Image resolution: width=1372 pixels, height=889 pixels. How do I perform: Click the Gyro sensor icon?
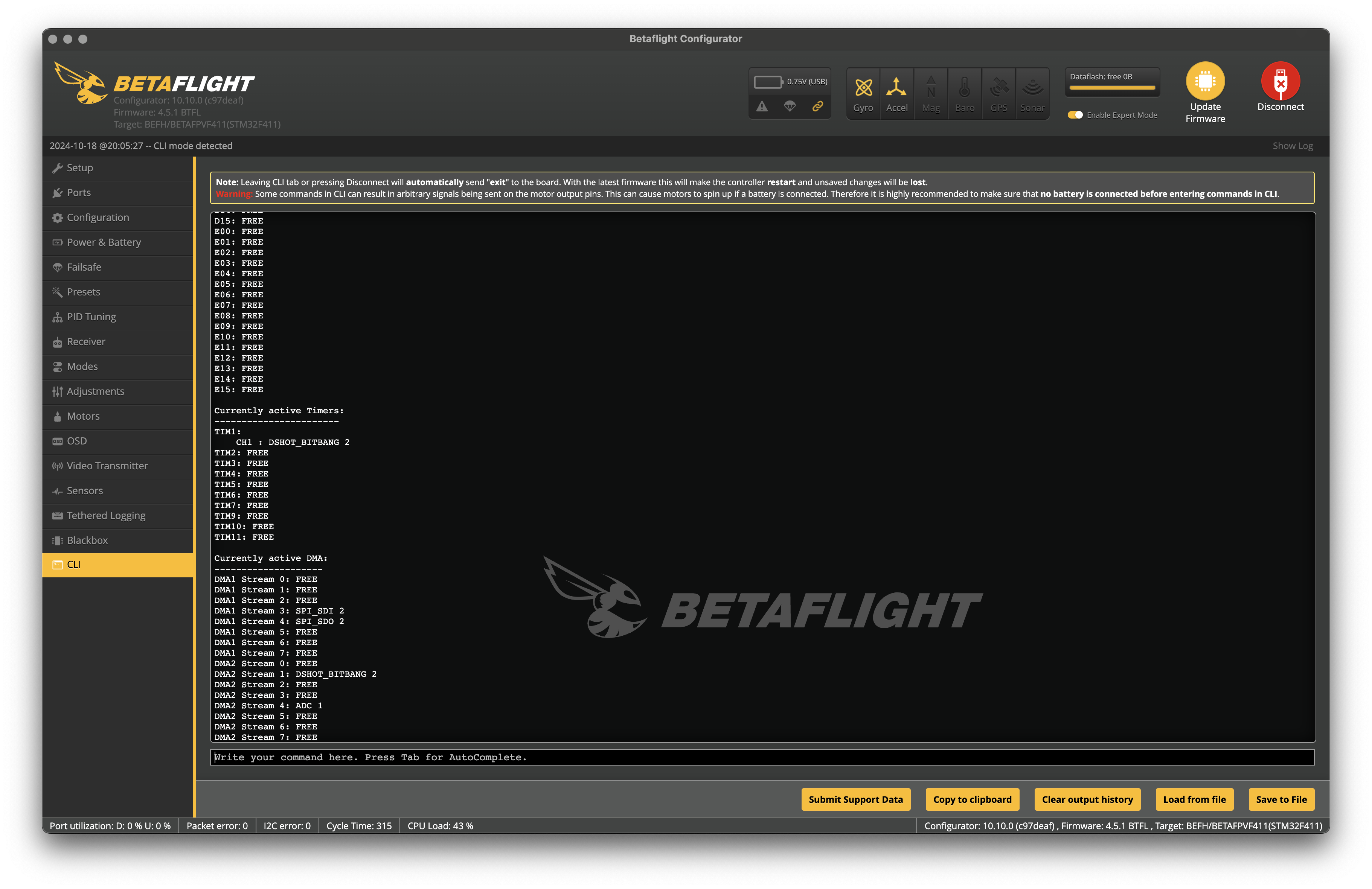tap(863, 88)
